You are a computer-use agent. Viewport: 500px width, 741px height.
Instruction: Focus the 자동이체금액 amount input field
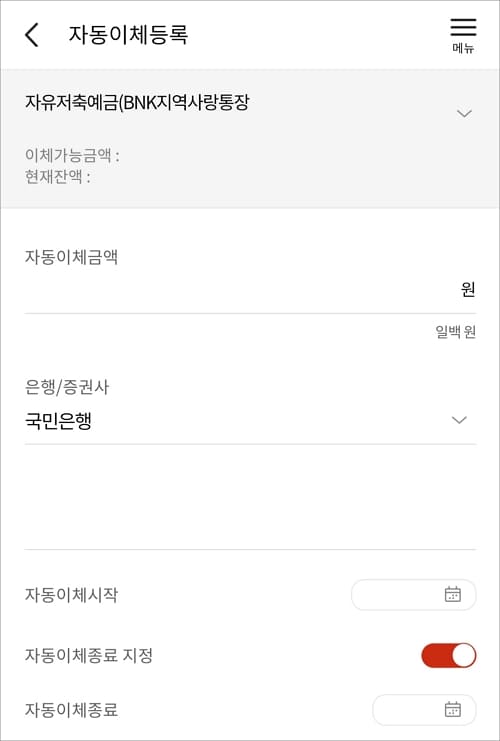250,290
